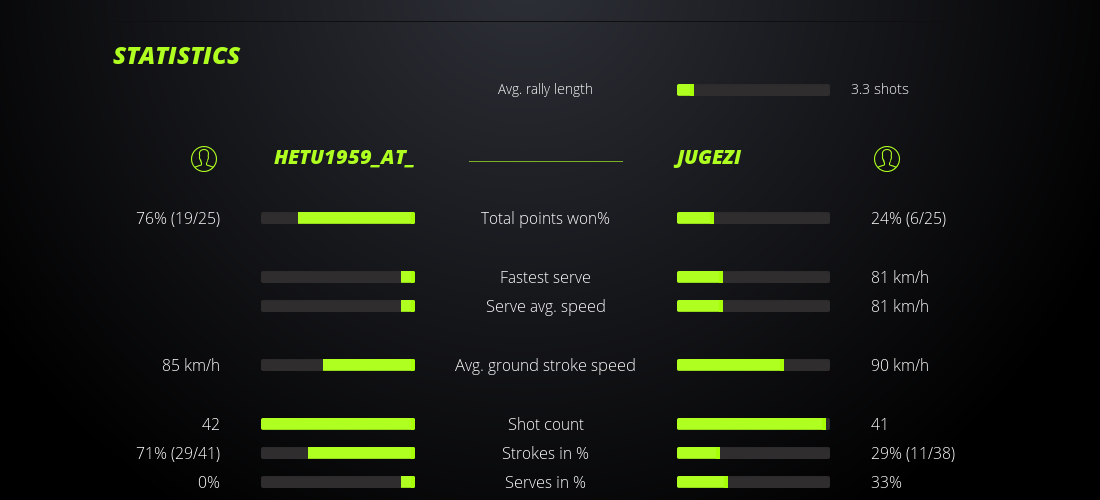Viewport: 1100px width, 500px height.
Task: Click the Serves in % label
Action: pyautogui.click(x=545, y=482)
